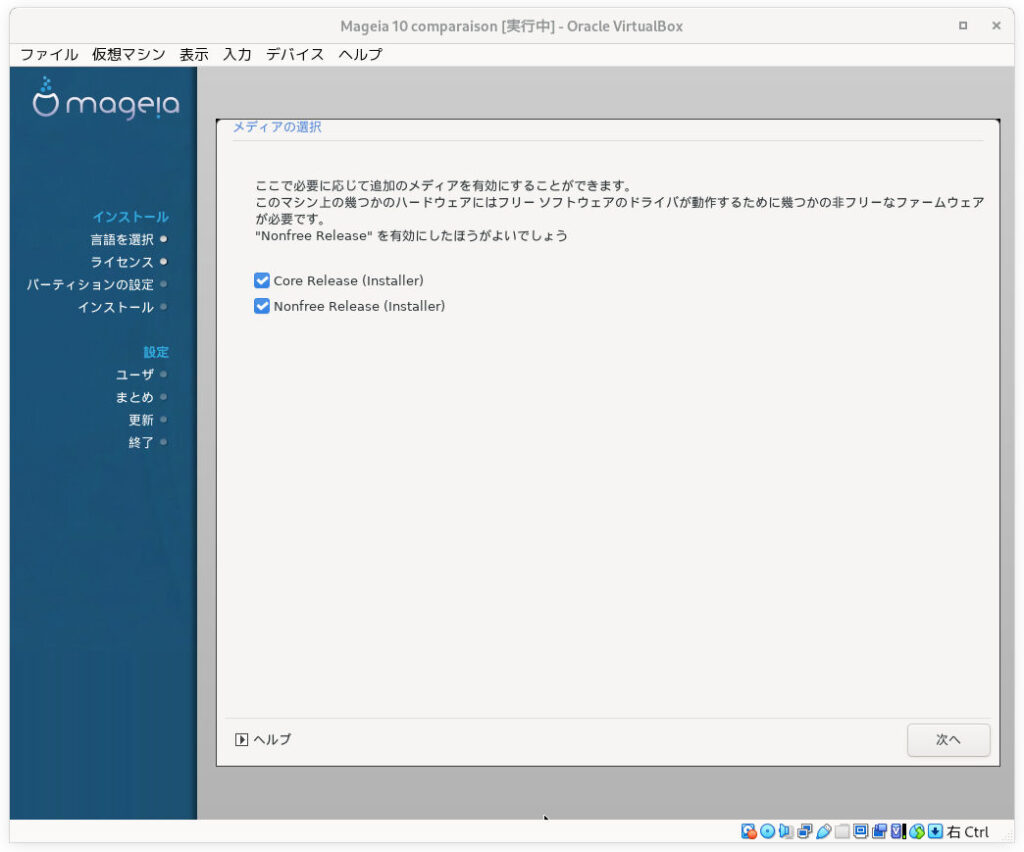Click the display status icon

click(861, 831)
